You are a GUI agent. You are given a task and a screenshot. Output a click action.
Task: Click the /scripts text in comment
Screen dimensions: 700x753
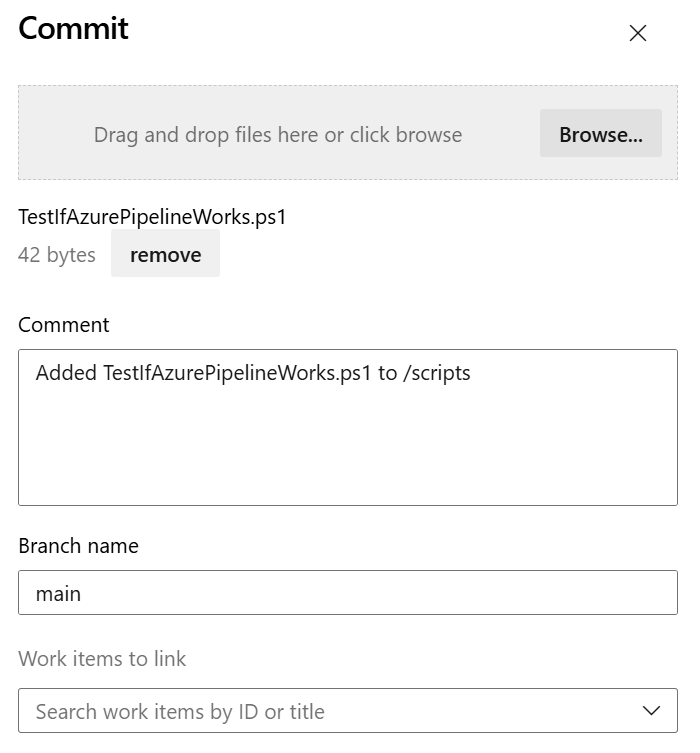tap(436, 374)
